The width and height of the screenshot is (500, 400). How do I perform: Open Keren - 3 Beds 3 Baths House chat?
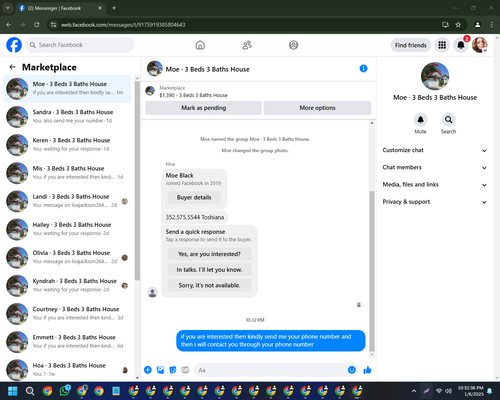tap(67, 145)
